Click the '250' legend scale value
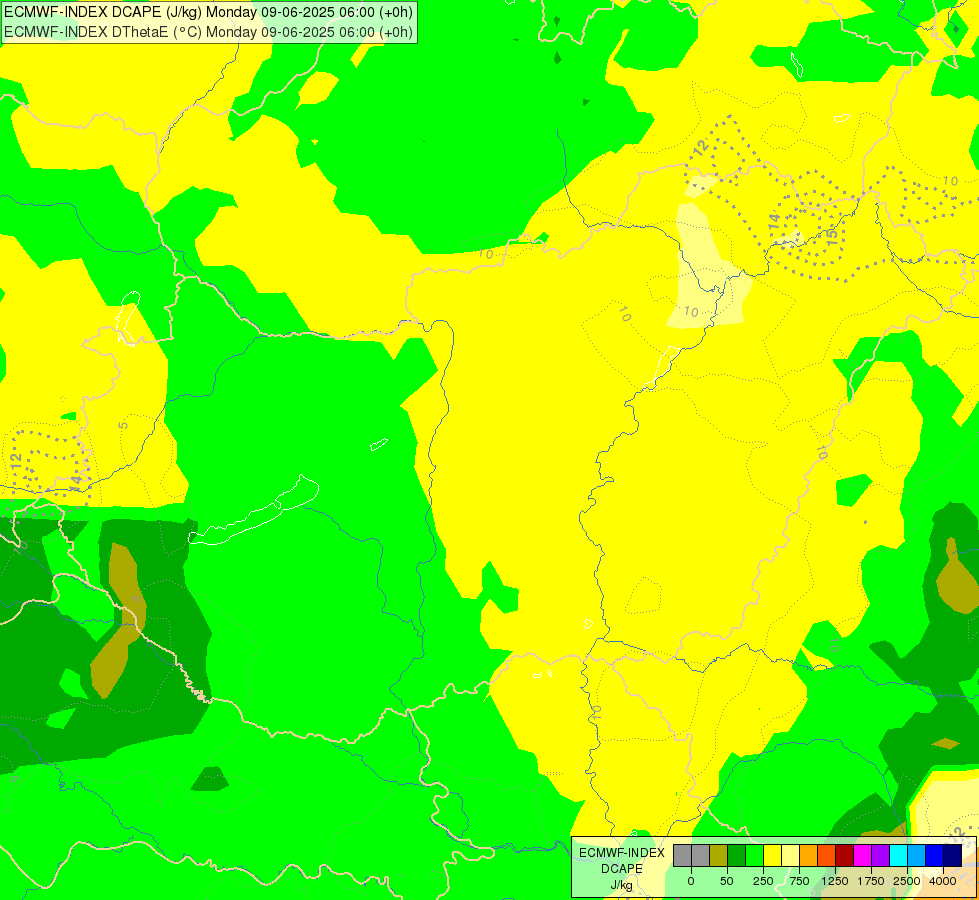The height and width of the screenshot is (900, 979). [x=763, y=881]
